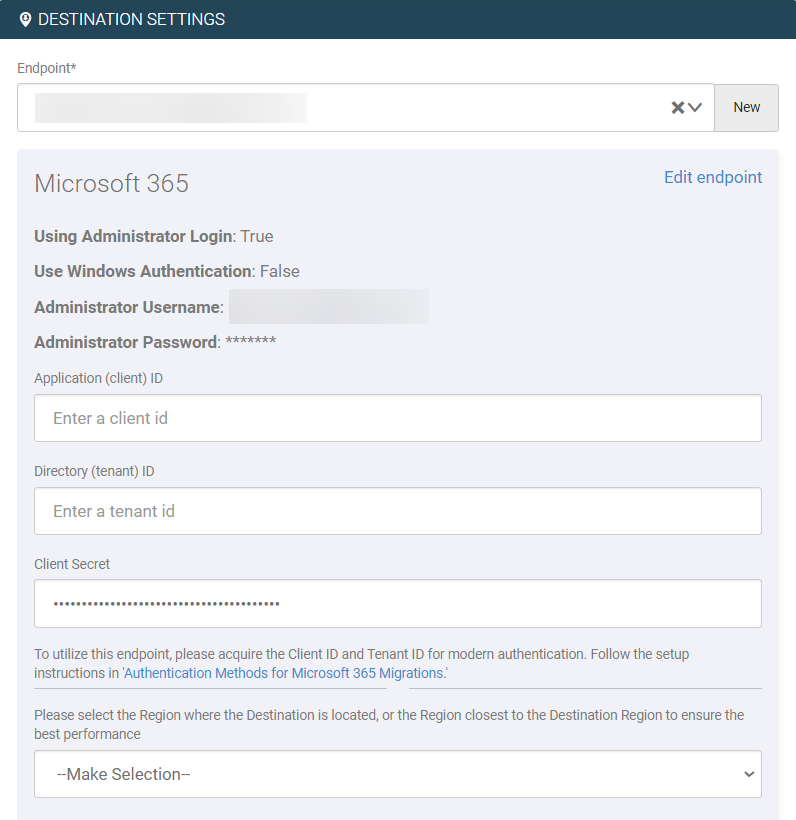Click the 'Application (client) ID' label
The height and width of the screenshot is (820, 796).
tap(99, 378)
